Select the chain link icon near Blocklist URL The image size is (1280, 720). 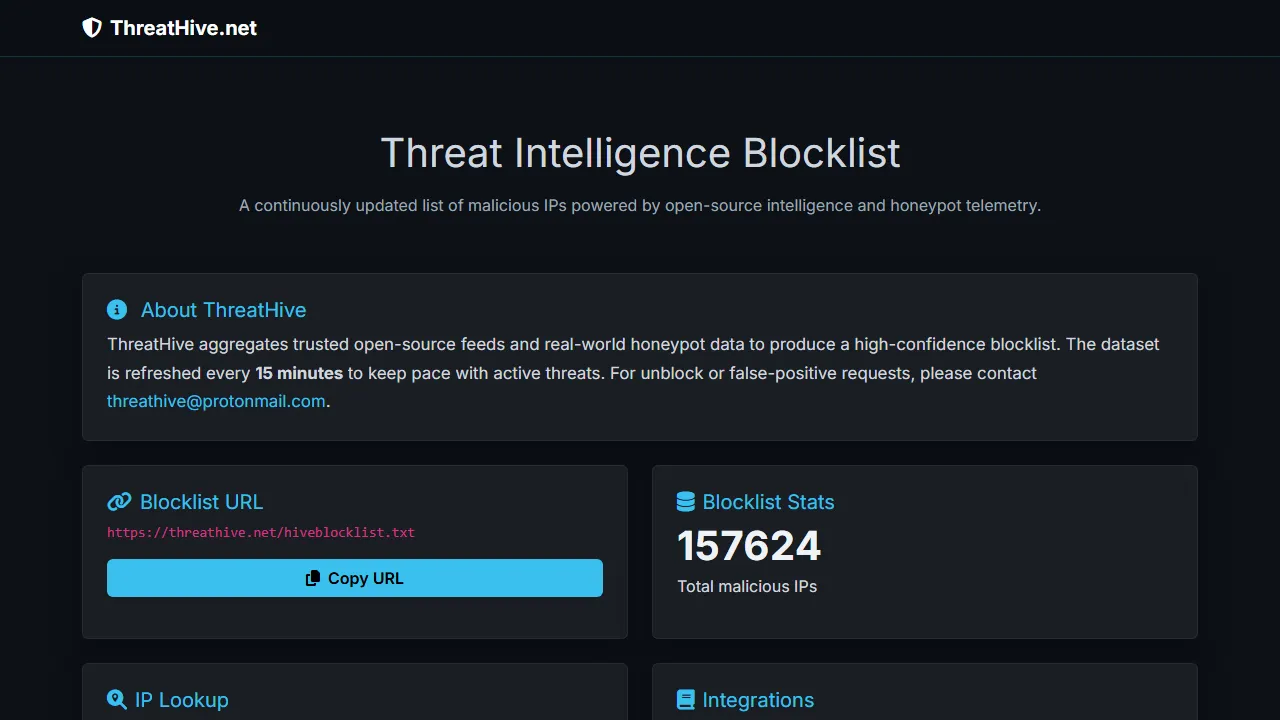pyautogui.click(x=119, y=501)
